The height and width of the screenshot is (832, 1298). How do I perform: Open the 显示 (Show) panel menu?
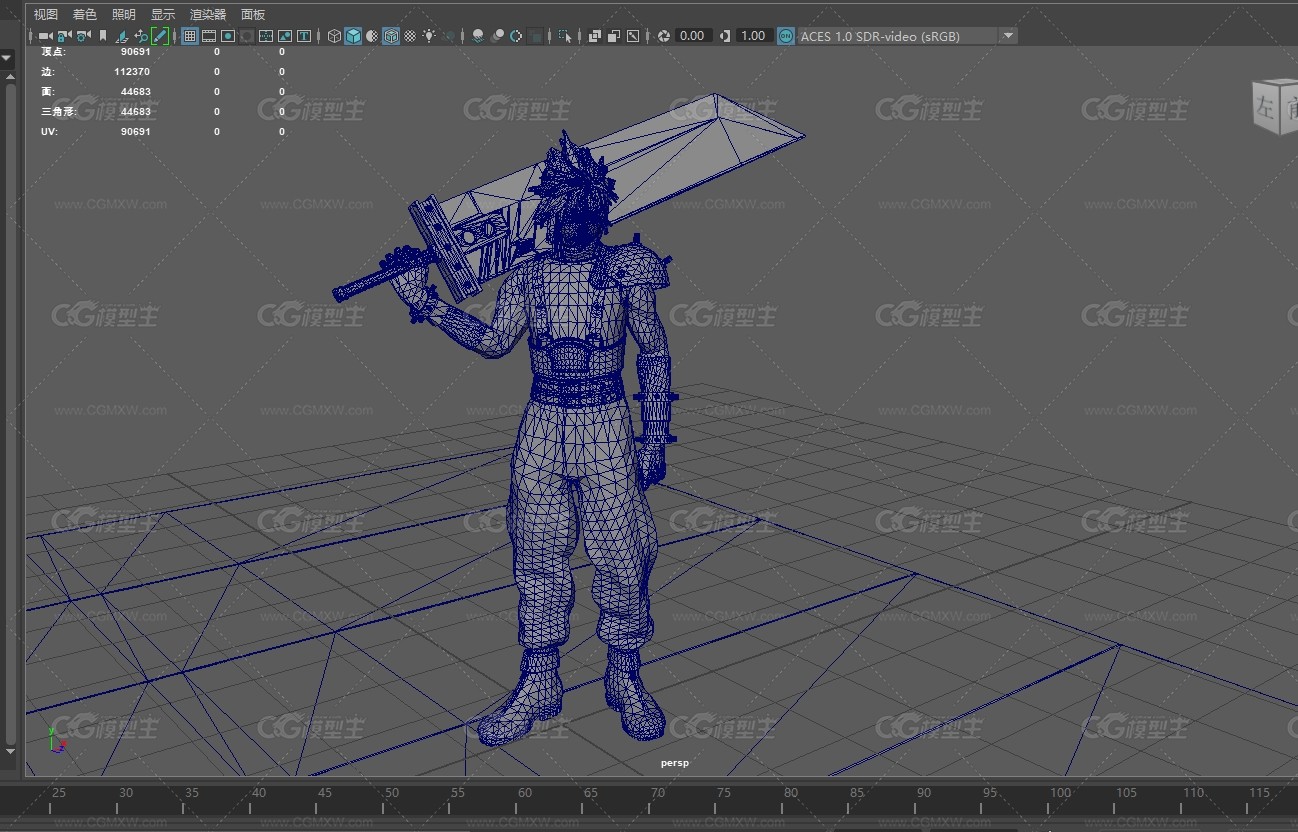(x=163, y=14)
